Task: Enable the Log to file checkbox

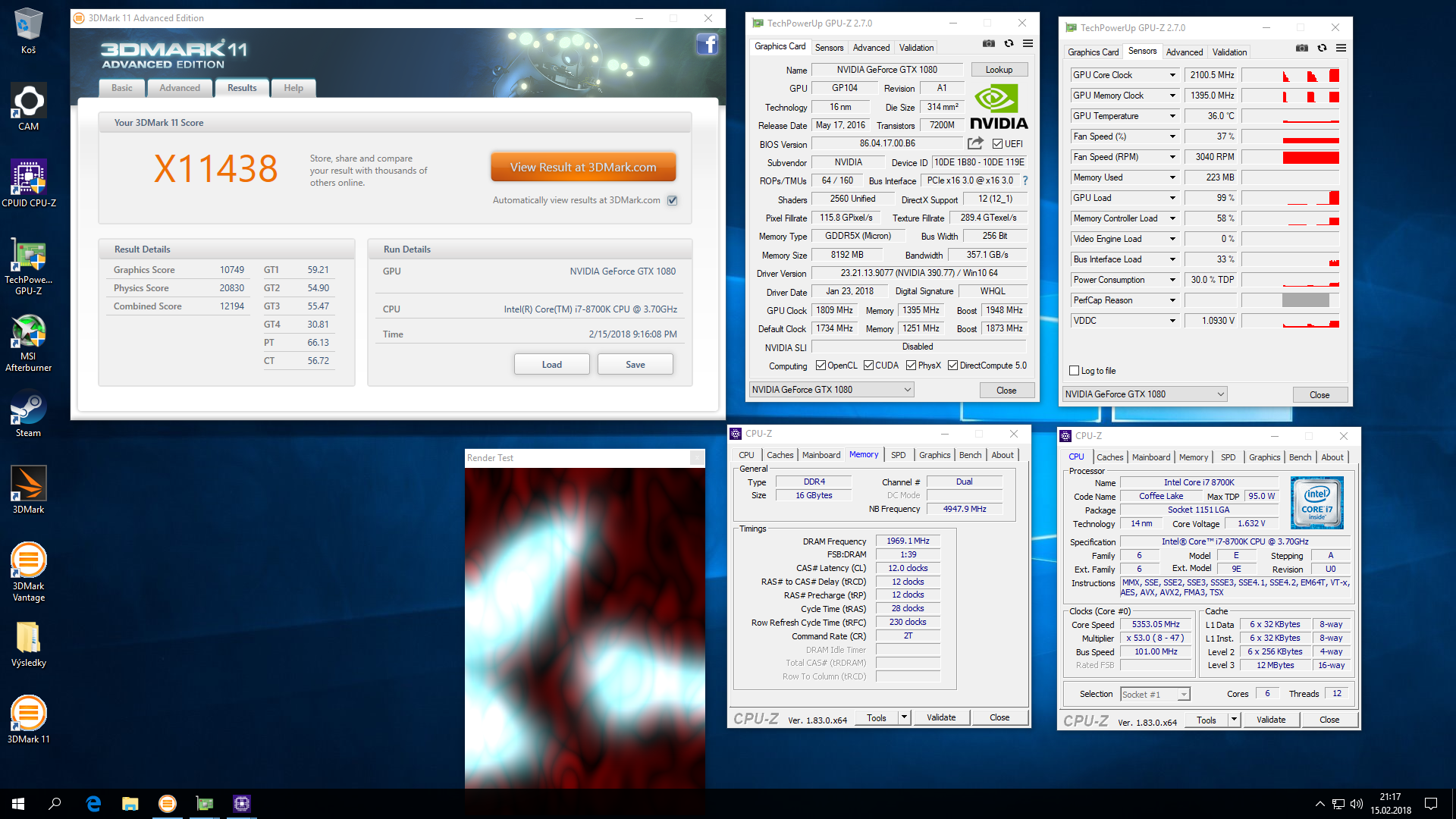Action: tap(1074, 371)
